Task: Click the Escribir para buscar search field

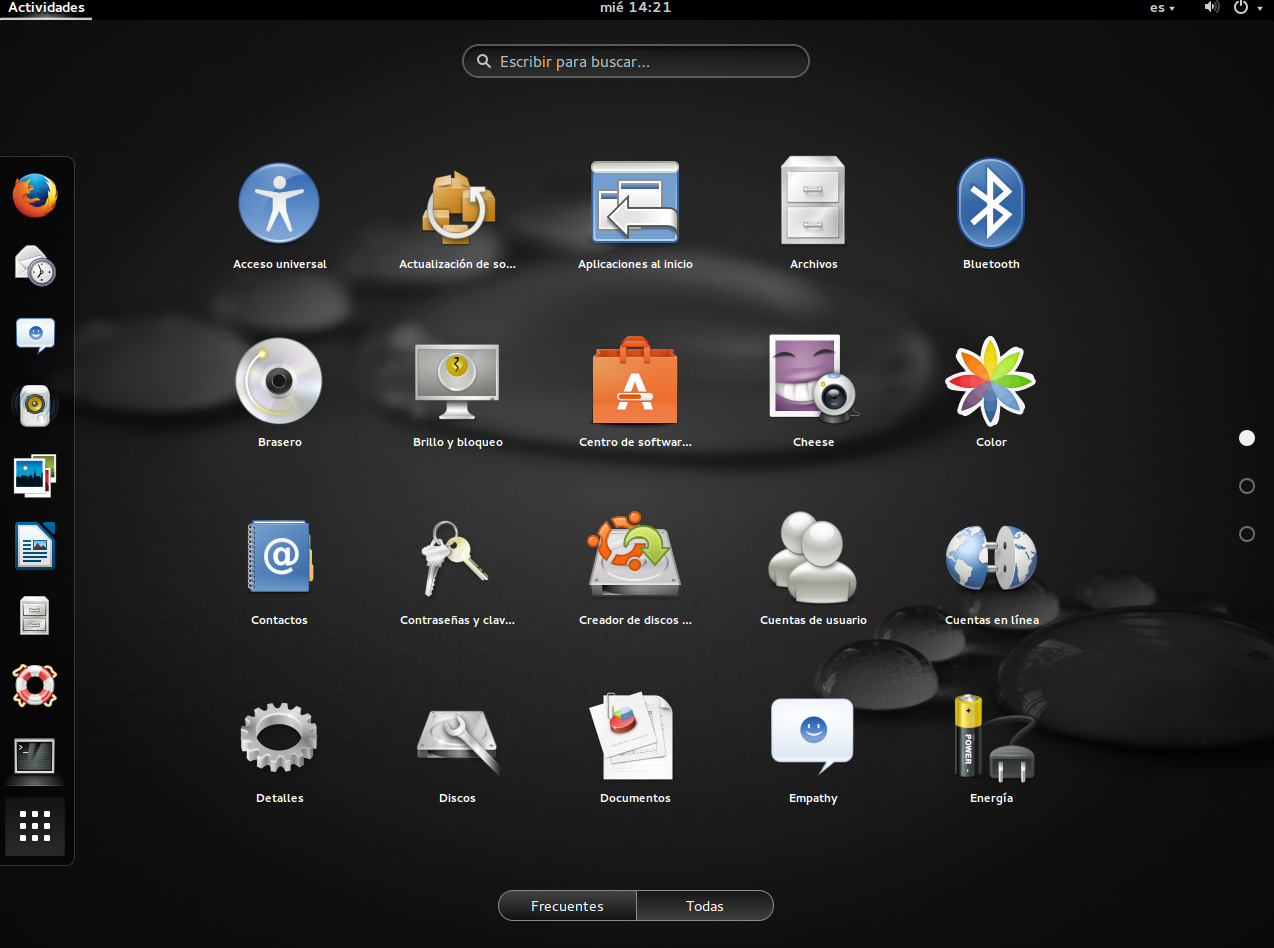Action: click(636, 61)
